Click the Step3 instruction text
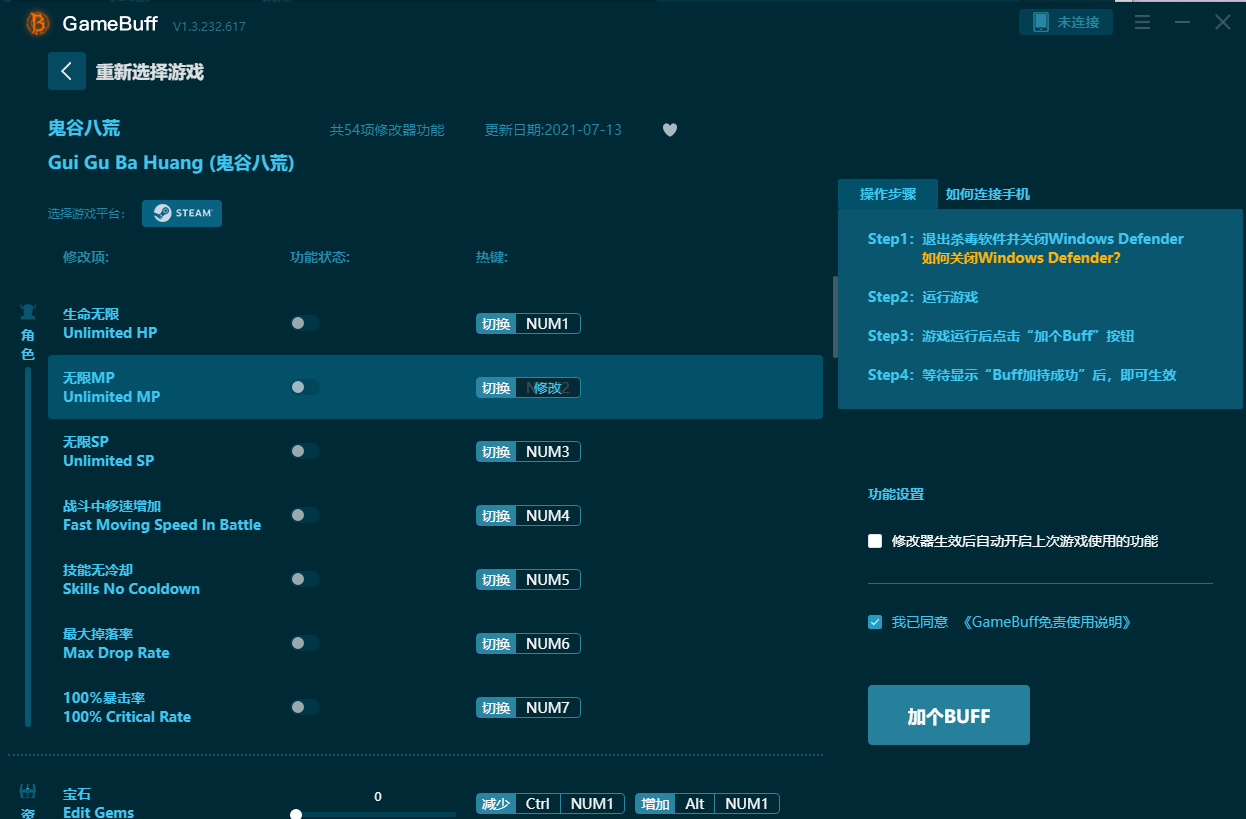Screen dimensions: 1246x819 pos(1001,336)
